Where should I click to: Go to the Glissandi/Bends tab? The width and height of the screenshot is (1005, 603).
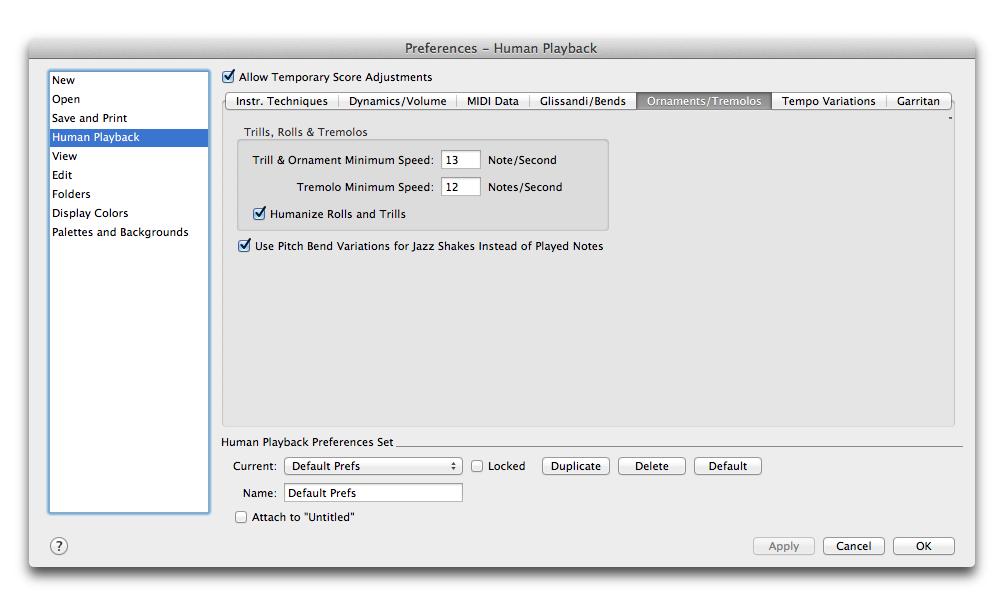(582, 101)
